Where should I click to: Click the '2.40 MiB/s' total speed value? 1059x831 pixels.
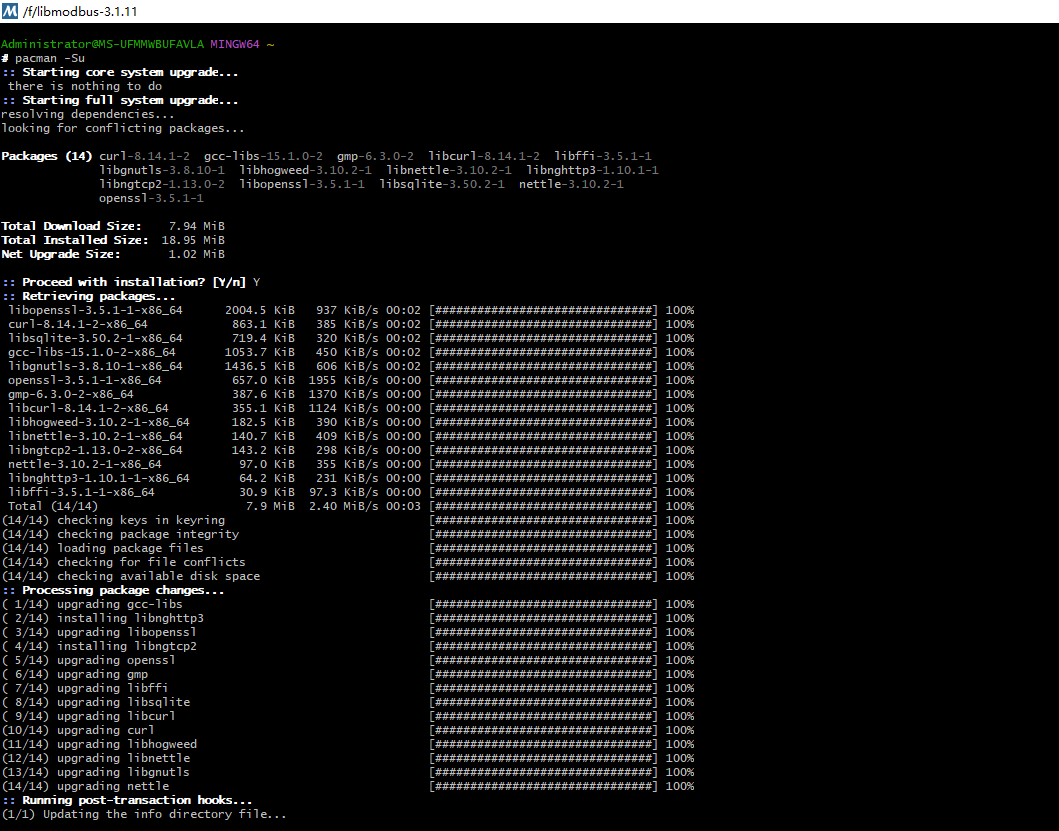tap(344, 506)
